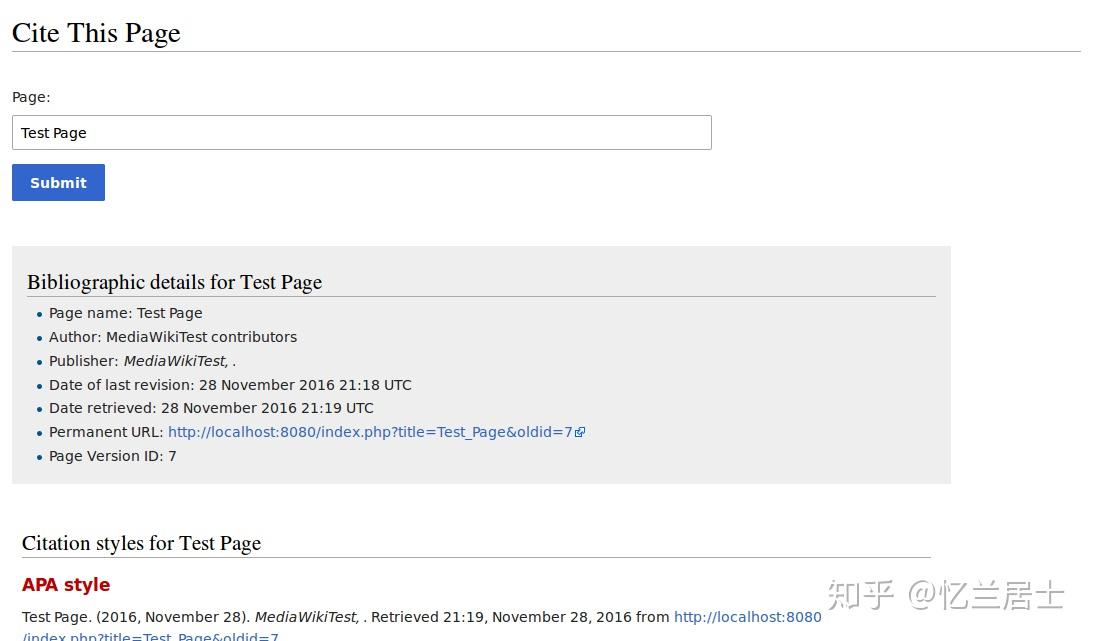Open the localhost link in APA citation
The width and height of the screenshot is (1093, 641).
(747, 617)
